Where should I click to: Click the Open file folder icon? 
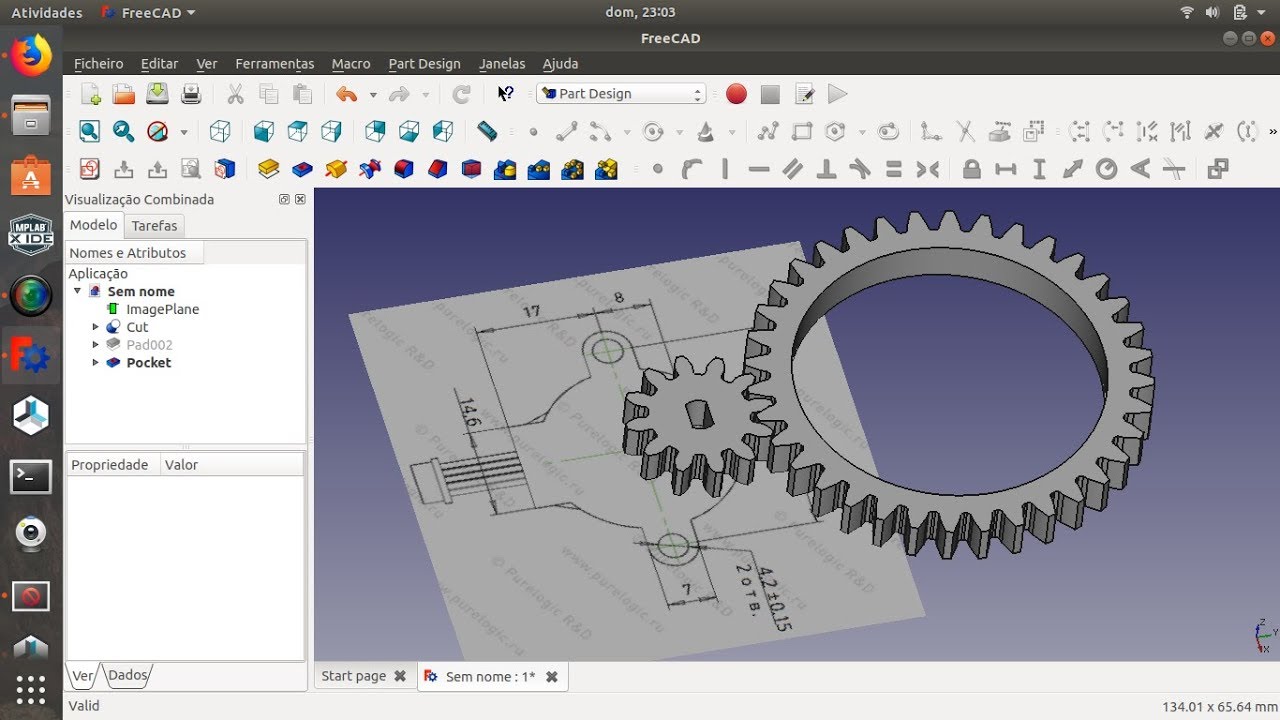124,94
